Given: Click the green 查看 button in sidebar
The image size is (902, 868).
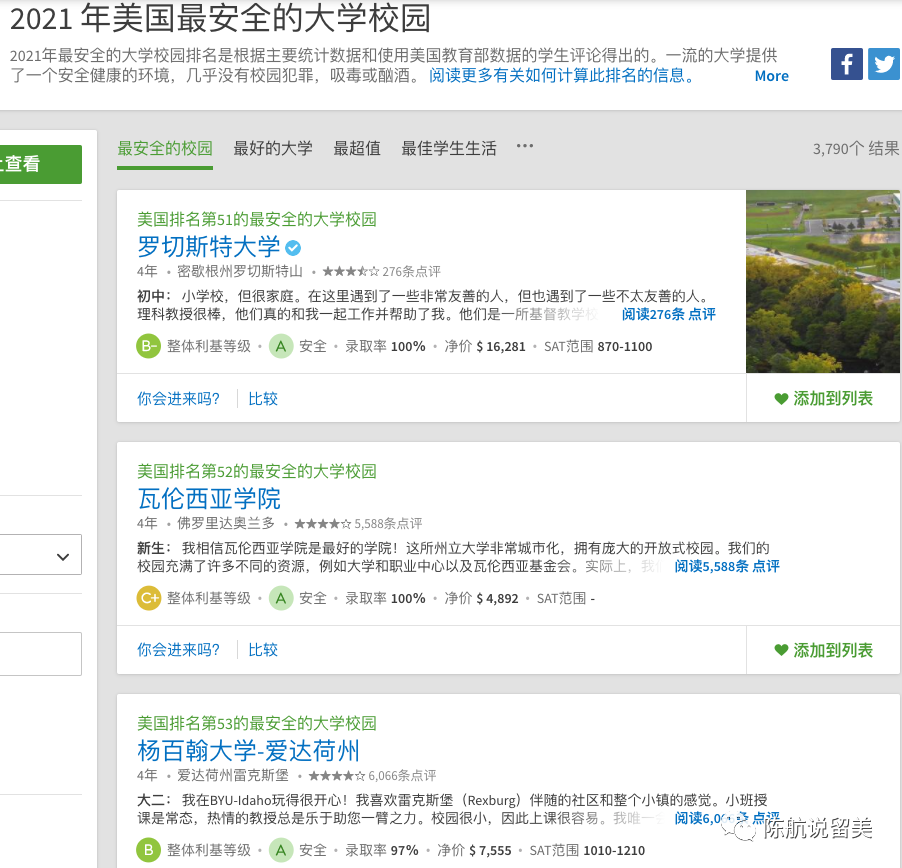Looking at the screenshot, I should (41, 164).
